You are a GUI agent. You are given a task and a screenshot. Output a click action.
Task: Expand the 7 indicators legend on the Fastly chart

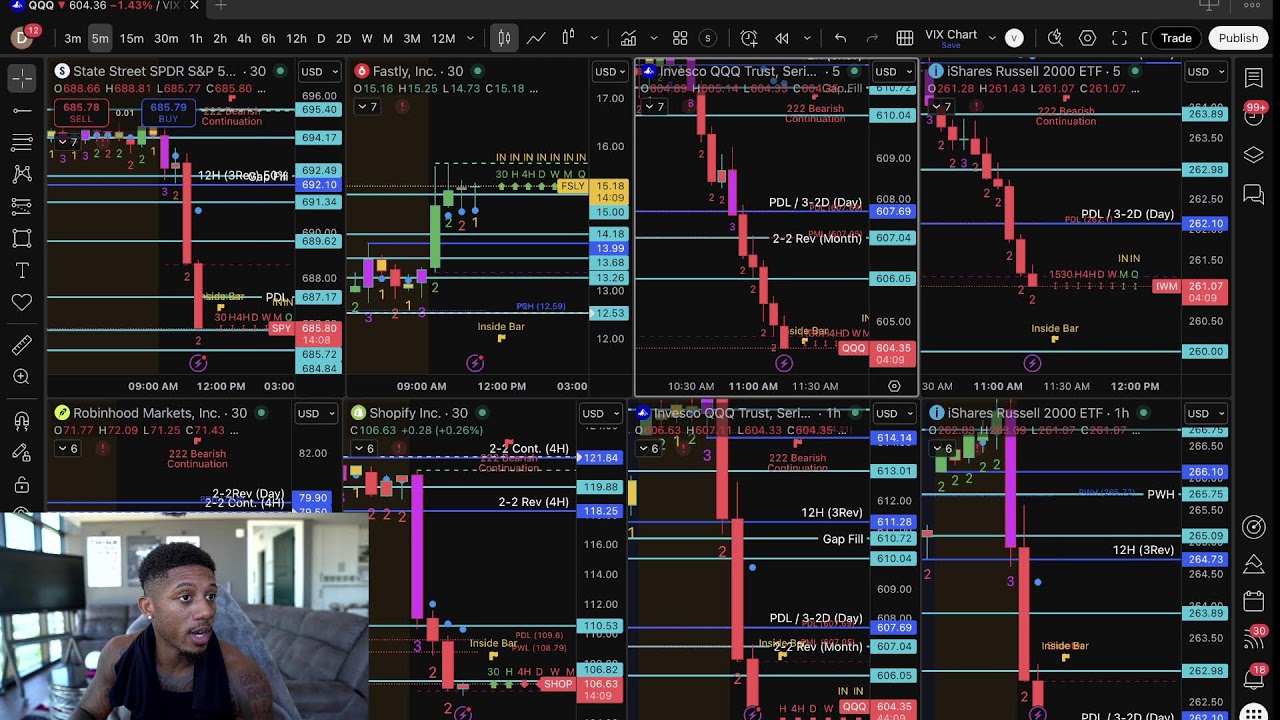coord(367,107)
